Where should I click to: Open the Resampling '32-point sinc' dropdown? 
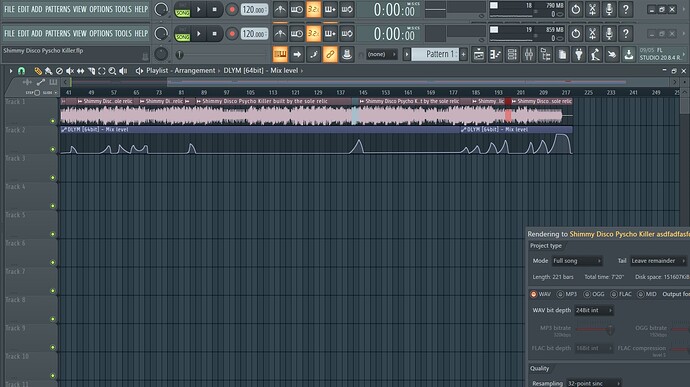pos(594,383)
